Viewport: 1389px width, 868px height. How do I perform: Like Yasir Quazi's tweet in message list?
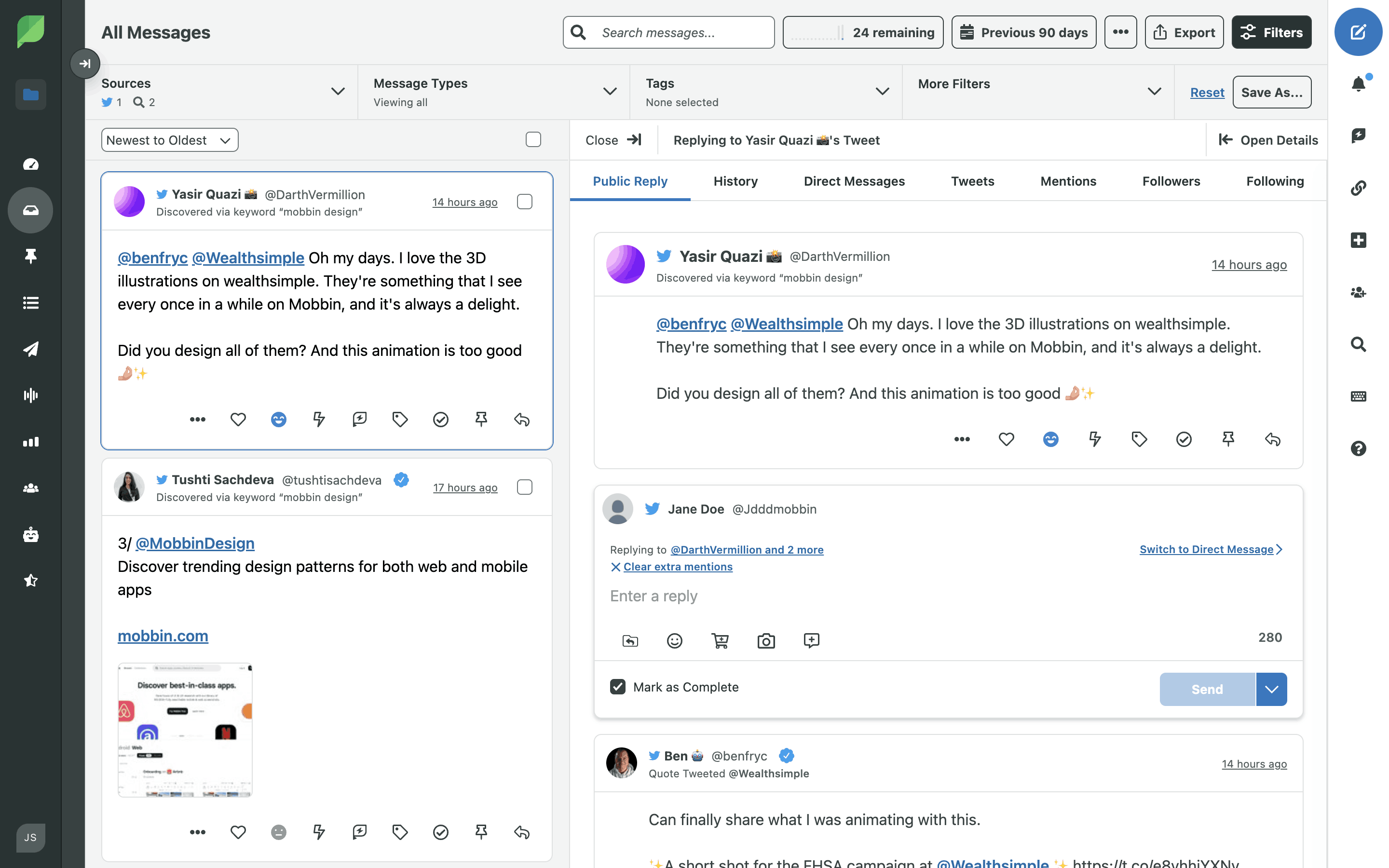[238, 420]
